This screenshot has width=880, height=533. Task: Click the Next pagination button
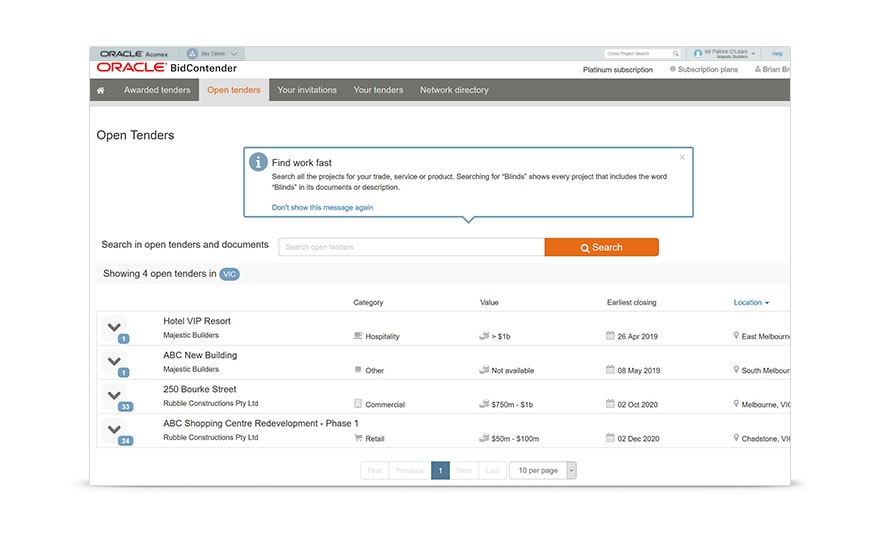coord(464,470)
